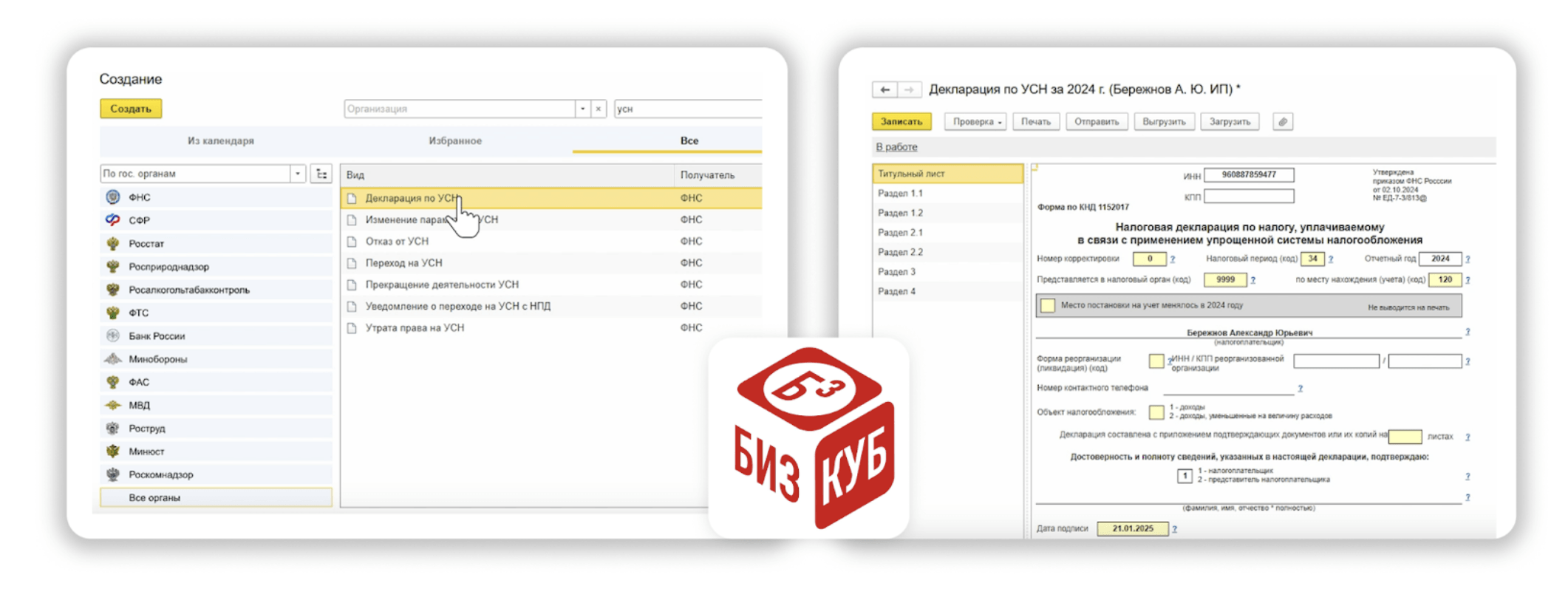This screenshot has width=1568, height=600.
Task: Toggle the tree view icon beside По гос. органам
Action: click(321, 174)
